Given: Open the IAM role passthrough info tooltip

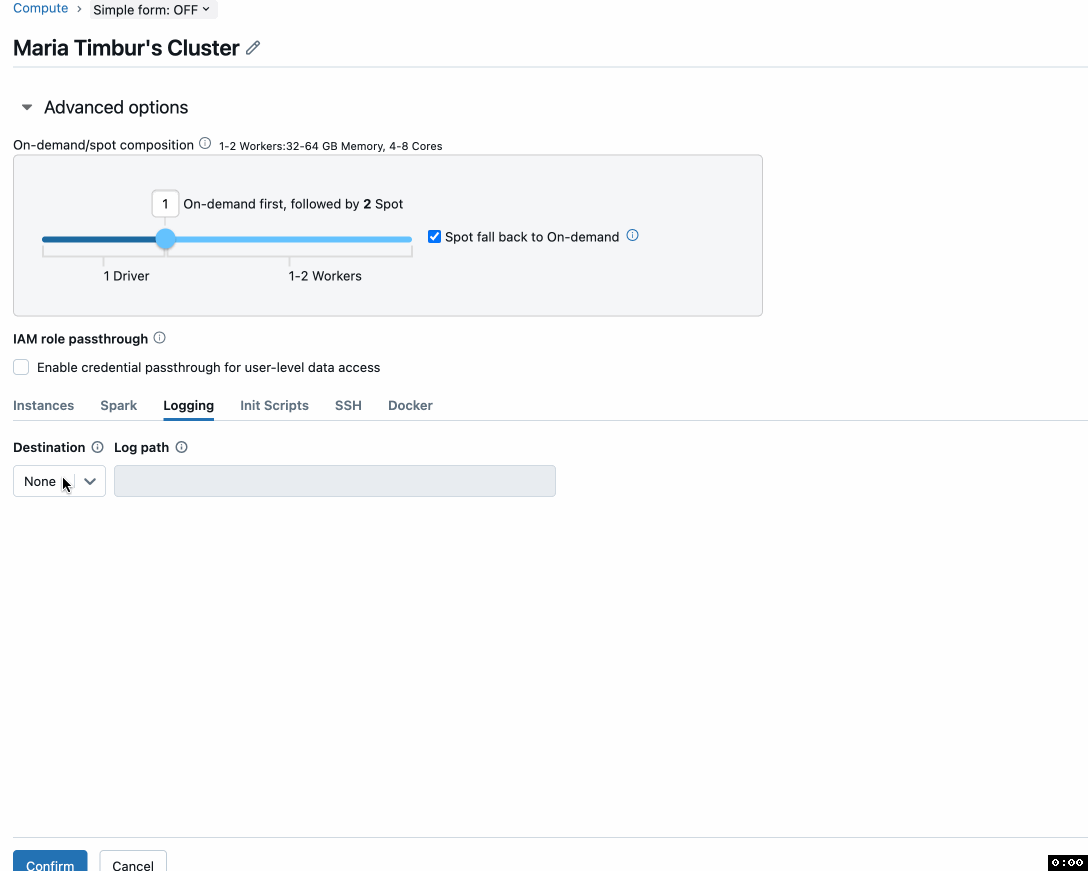Looking at the screenshot, I should 159,338.
